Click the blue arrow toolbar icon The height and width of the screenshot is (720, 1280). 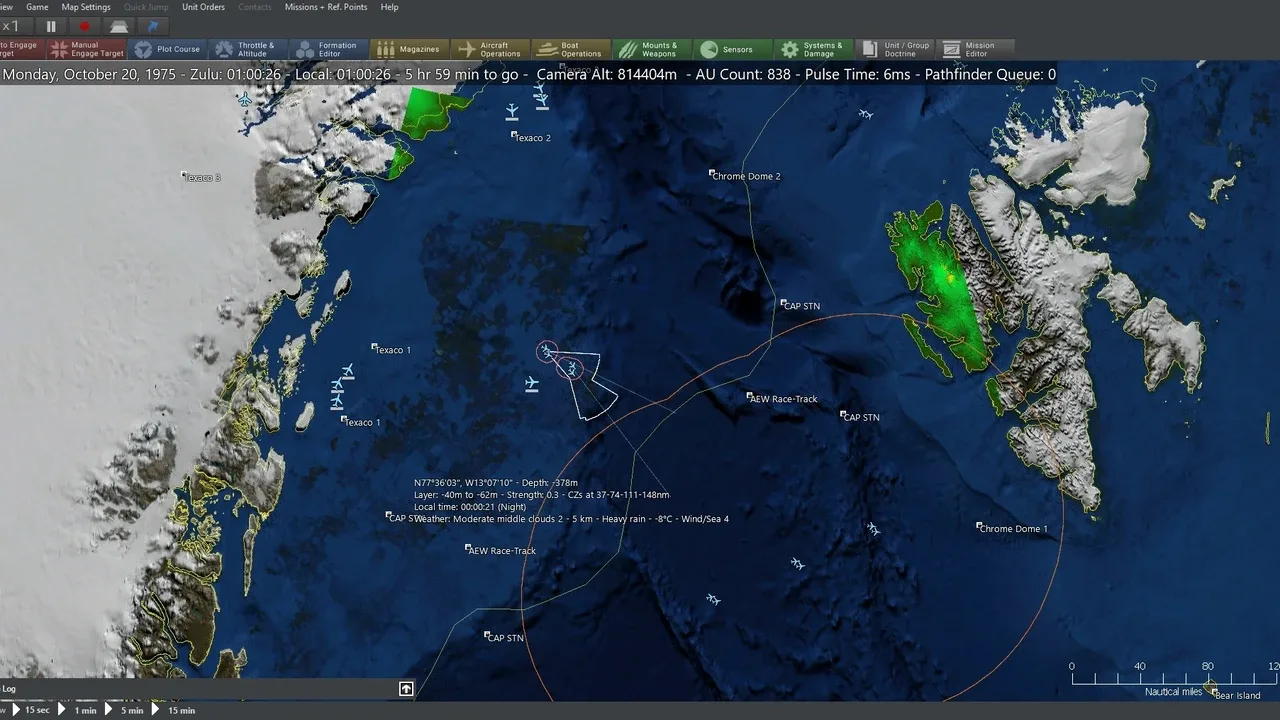coord(153,27)
